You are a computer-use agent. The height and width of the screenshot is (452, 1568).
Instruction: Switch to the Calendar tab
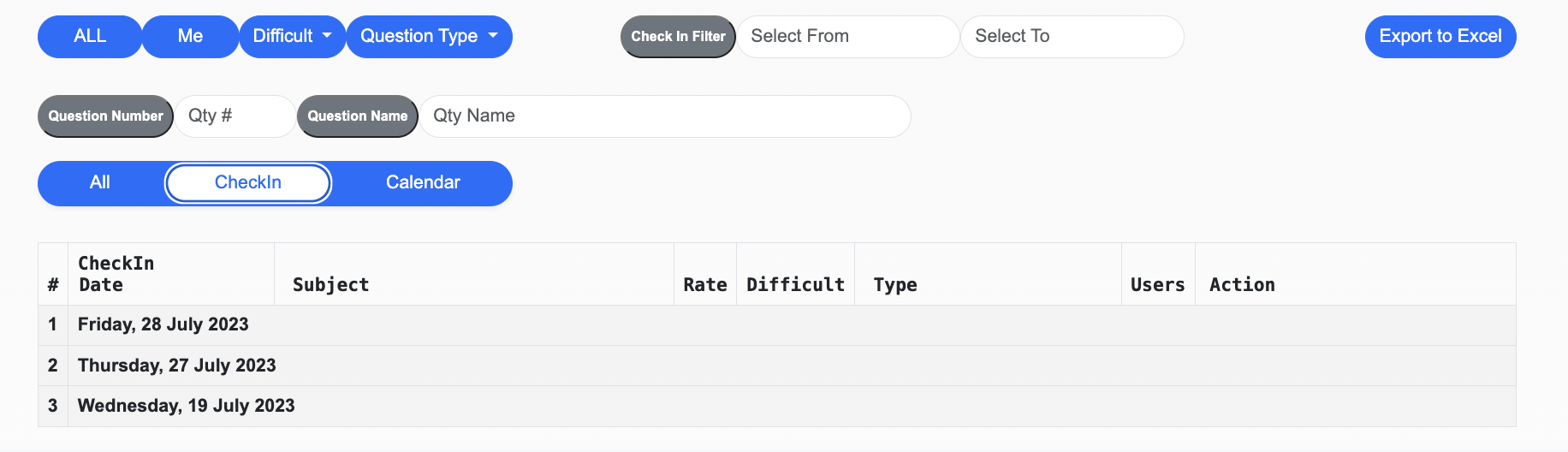423,183
